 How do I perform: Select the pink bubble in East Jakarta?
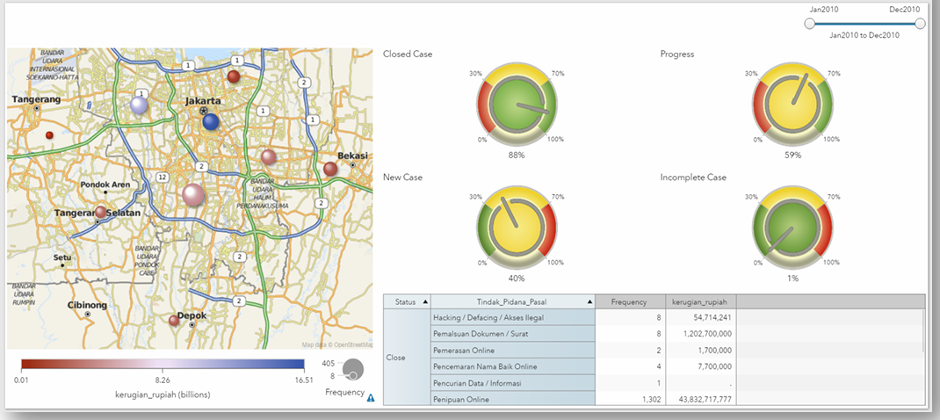coord(268,157)
